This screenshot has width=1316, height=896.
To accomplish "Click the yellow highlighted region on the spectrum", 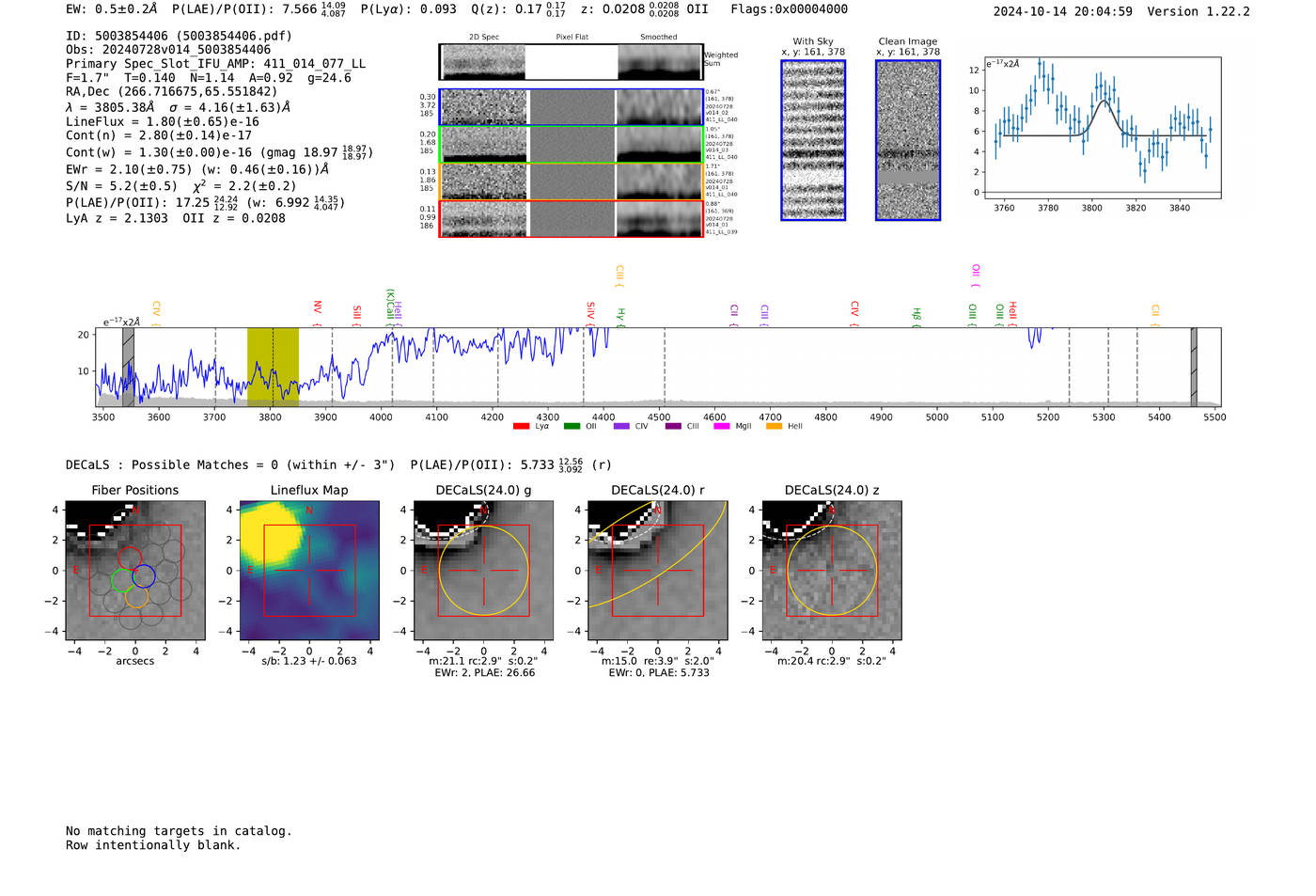I will click(273, 367).
